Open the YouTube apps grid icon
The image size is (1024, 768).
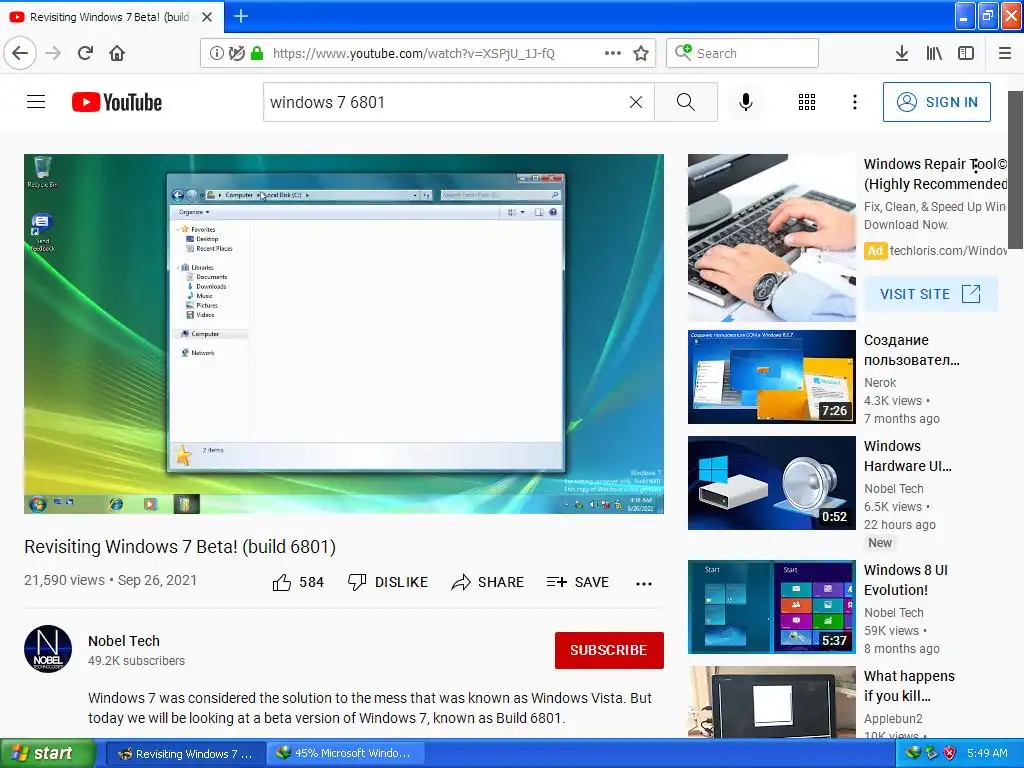807,102
